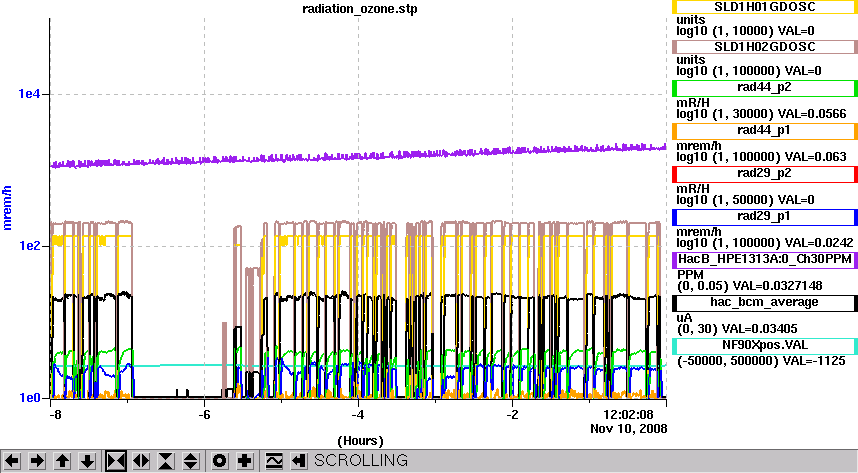Select the rad44_p2 curve legend entry

(764, 88)
